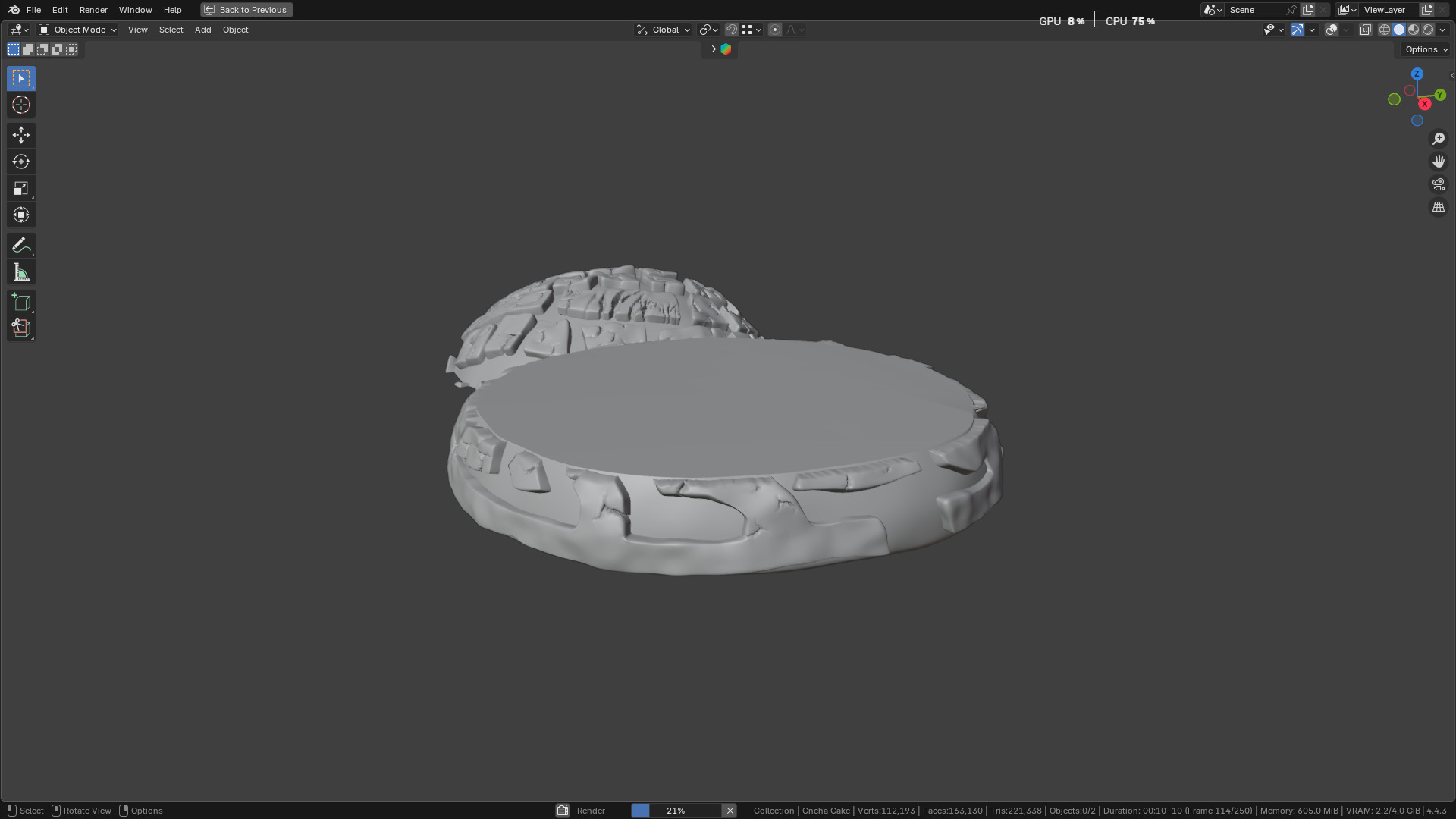Open the File menu
1456x819 pixels.
click(x=33, y=10)
